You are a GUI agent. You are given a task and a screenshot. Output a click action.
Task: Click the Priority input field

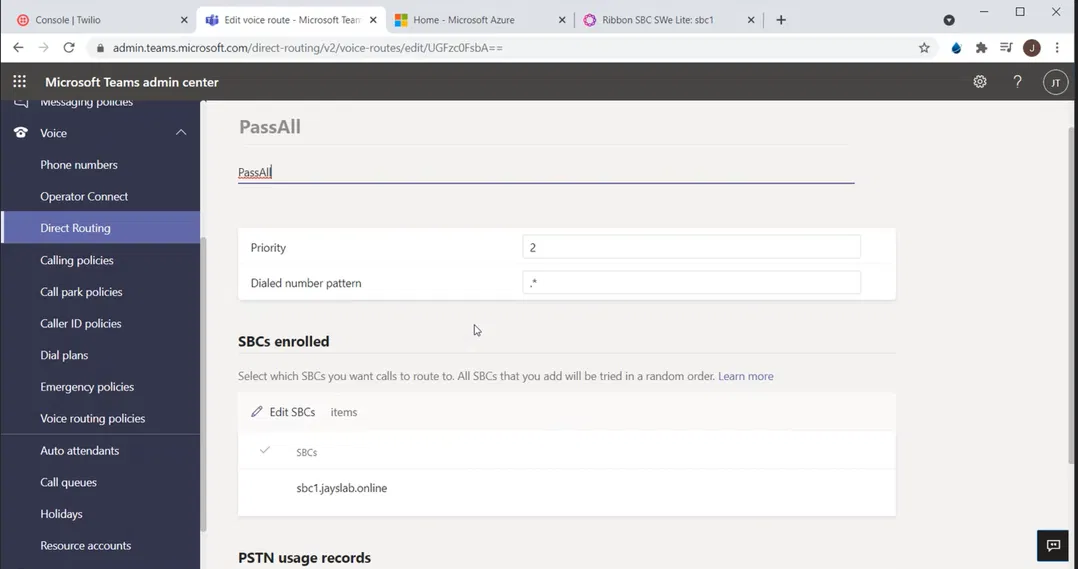[691, 247]
